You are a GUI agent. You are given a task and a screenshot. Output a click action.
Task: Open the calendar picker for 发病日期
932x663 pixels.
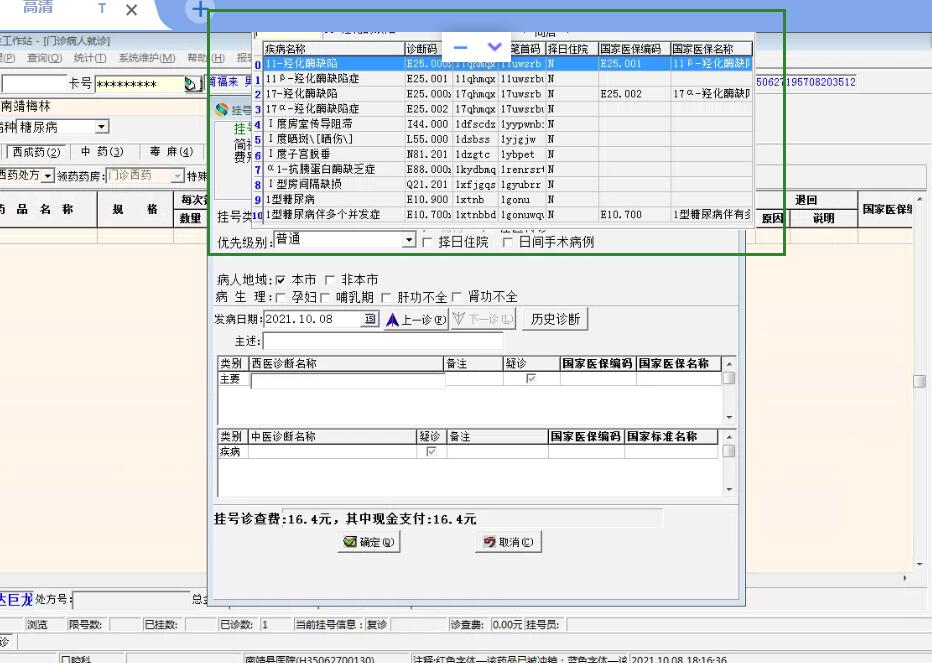370,319
